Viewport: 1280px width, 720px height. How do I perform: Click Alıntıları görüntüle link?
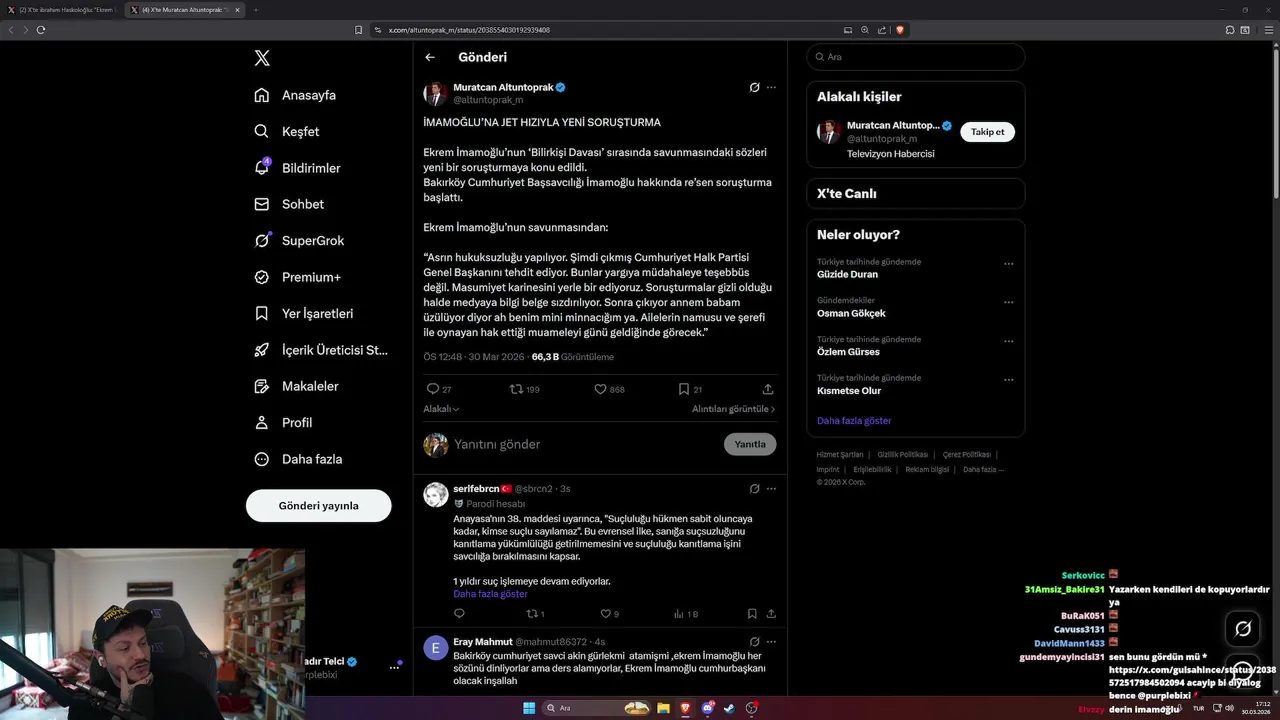point(733,409)
